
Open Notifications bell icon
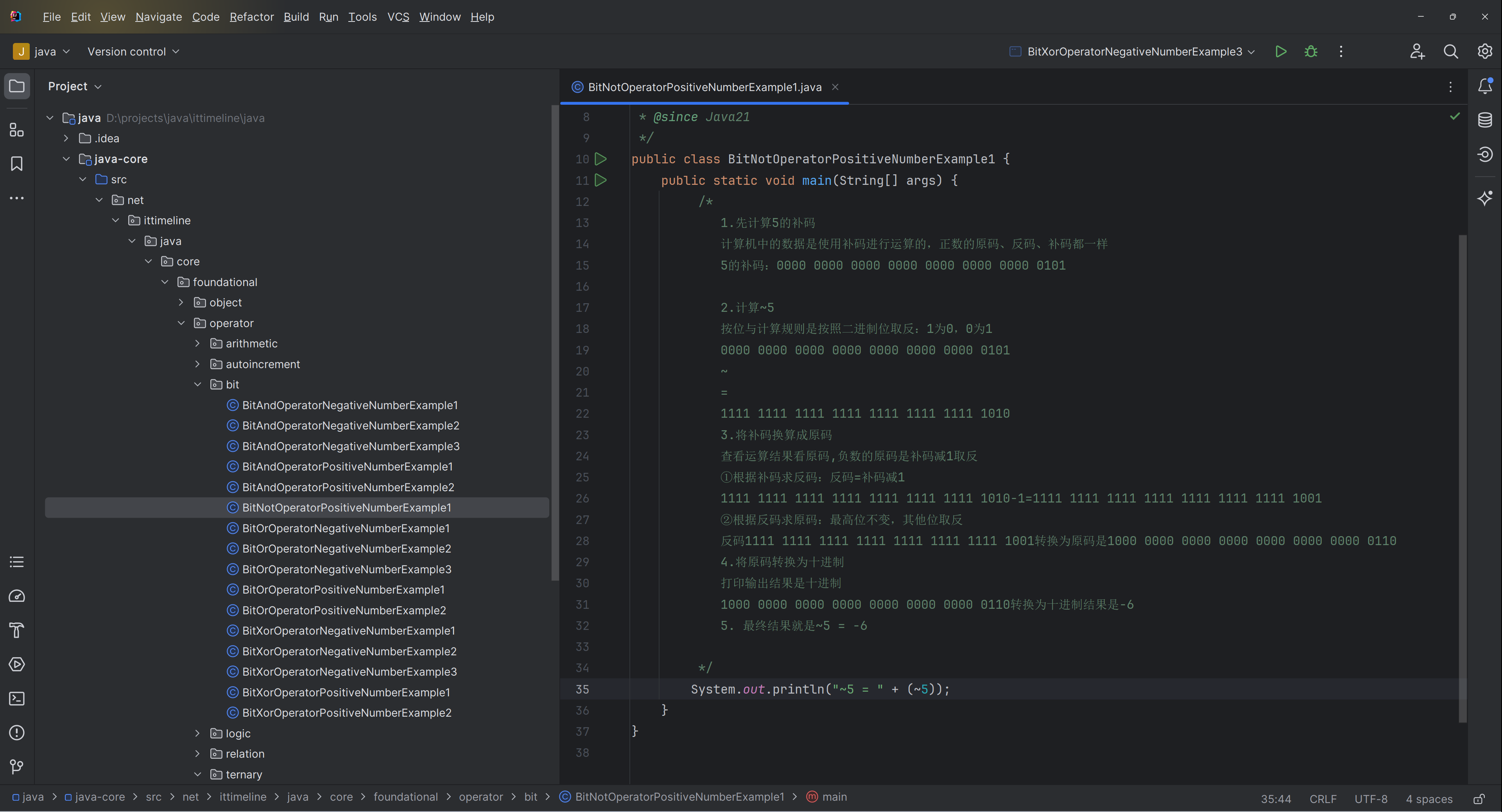[1484, 86]
